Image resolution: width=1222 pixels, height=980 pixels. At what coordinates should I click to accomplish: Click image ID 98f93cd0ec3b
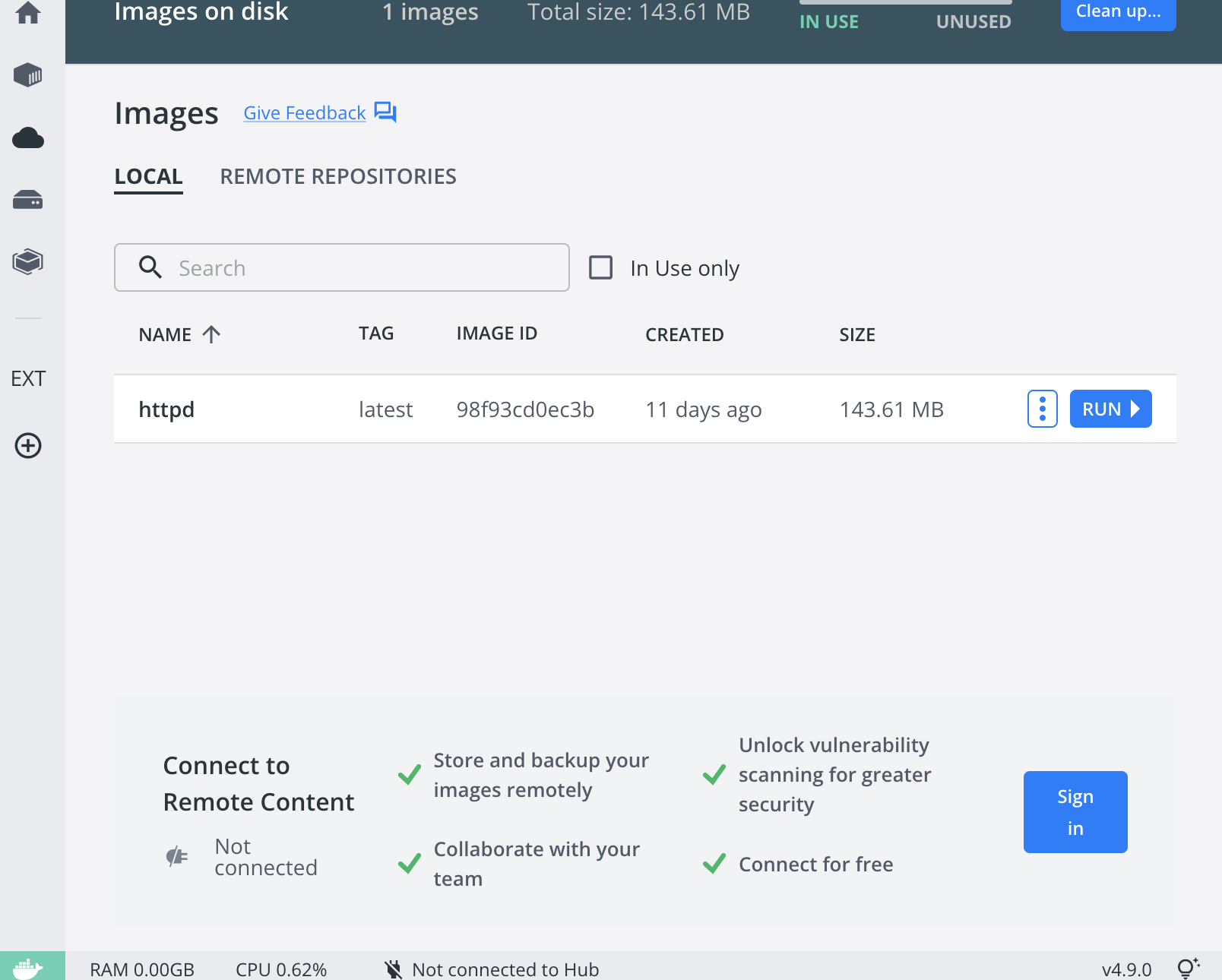(525, 409)
